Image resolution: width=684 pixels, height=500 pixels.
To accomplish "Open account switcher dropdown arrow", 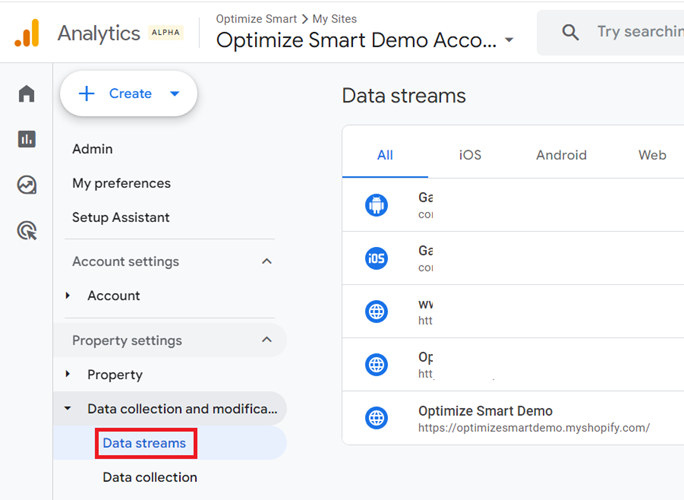I will [x=509, y=40].
